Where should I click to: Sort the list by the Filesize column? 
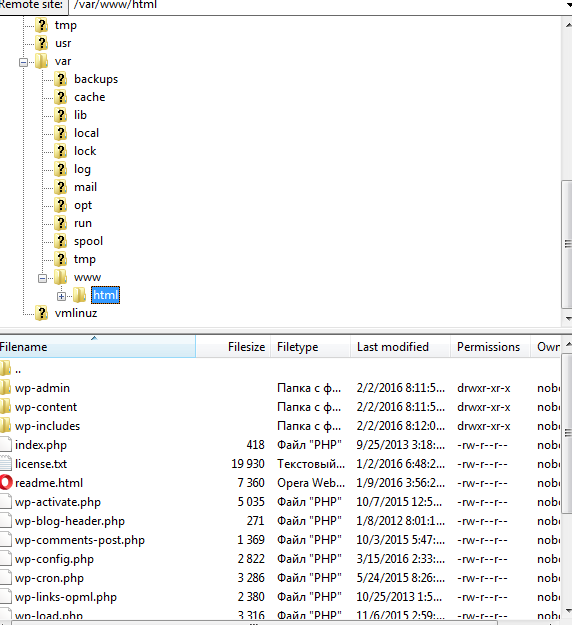click(x=233, y=347)
